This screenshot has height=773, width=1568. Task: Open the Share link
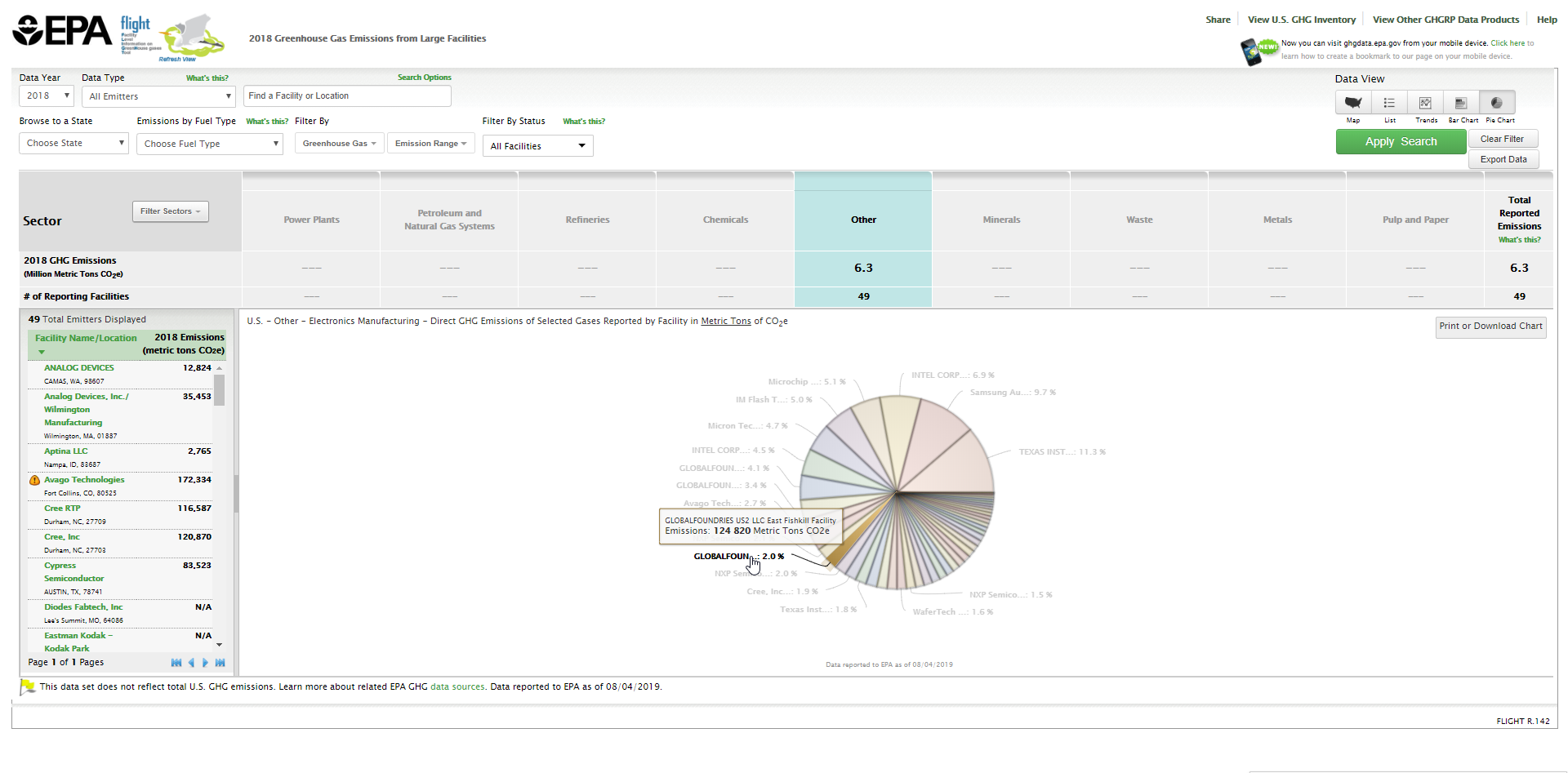1218,20
